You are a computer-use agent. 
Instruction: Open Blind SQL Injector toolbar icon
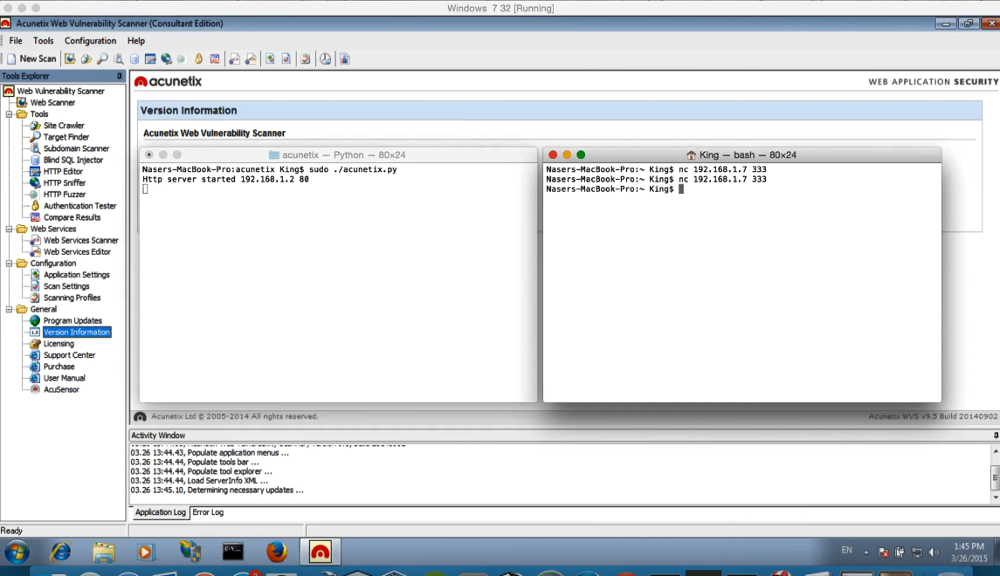(x=134, y=59)
